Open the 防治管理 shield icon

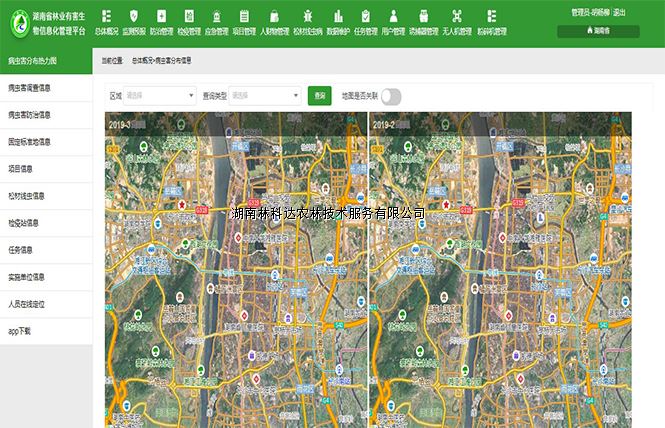tap(161, 15)
